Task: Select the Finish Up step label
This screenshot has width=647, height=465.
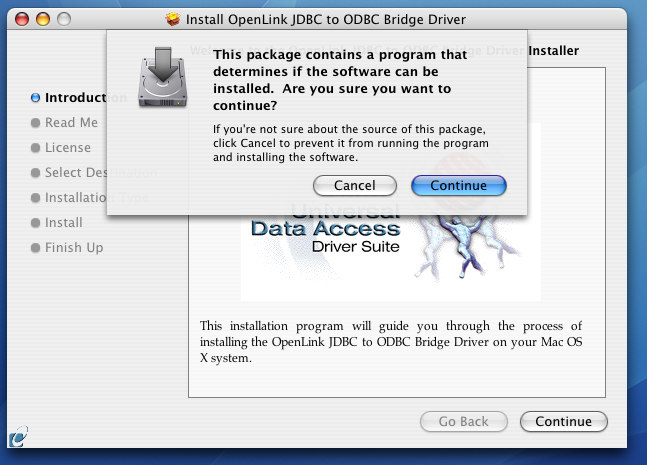Action: coord(74,248)
